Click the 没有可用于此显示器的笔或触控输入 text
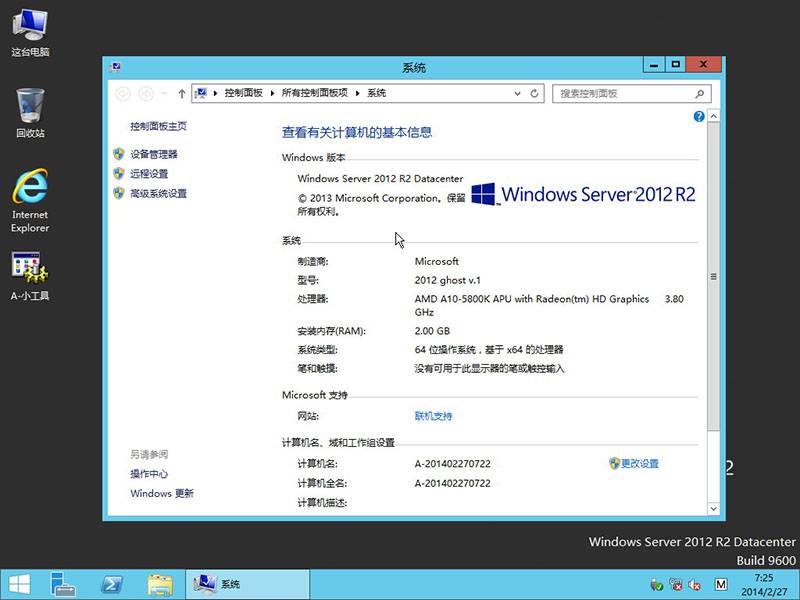The image size is (800, 600). [489, 368]
